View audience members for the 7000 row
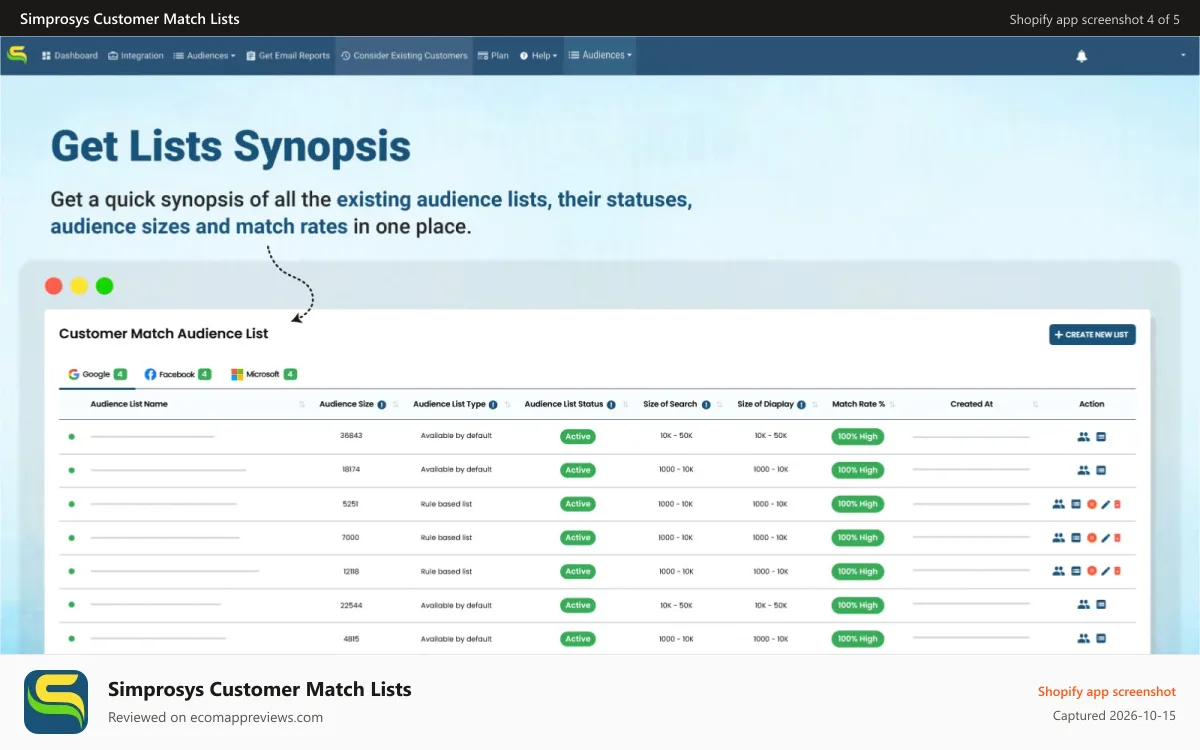 [x=1059, y=538]
